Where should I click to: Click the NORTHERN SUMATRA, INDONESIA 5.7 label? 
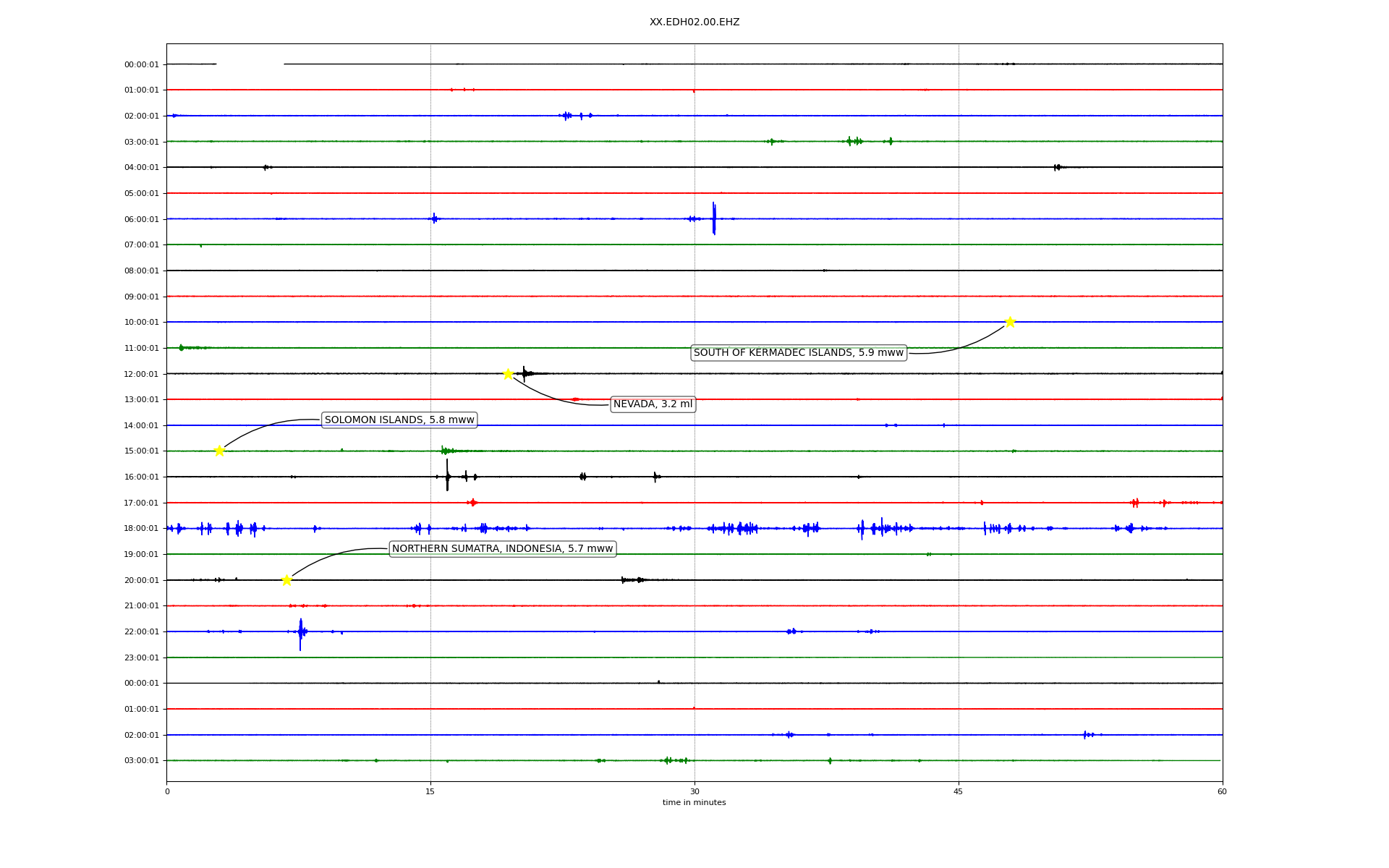coord(502,549)
